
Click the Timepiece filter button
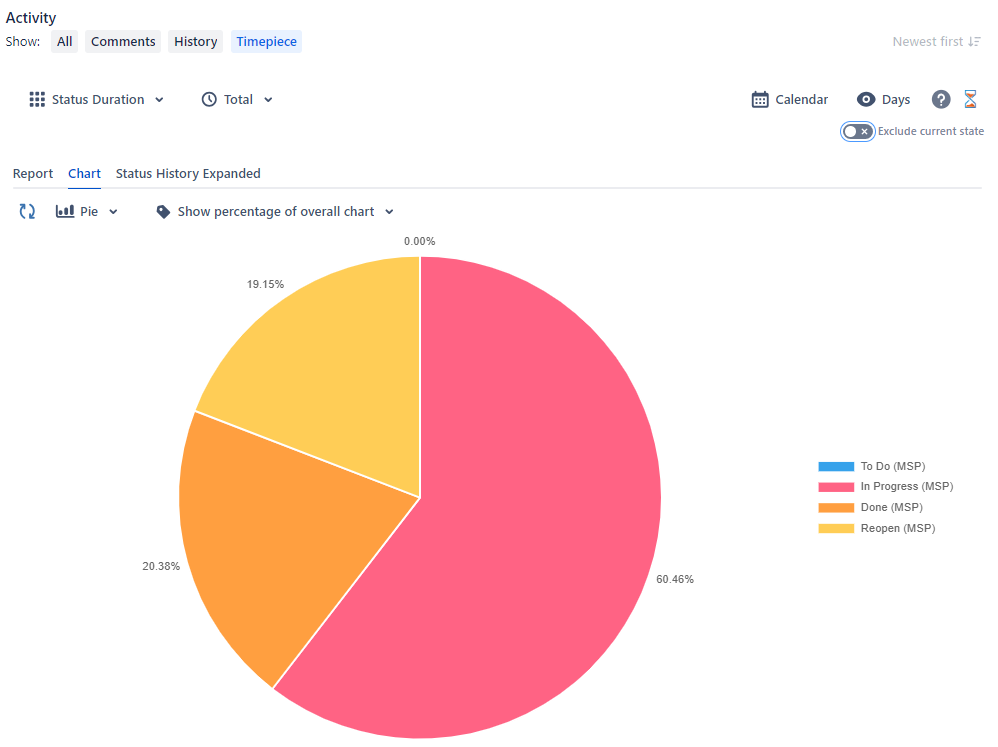pyautogui.click(x=266, y=41)
